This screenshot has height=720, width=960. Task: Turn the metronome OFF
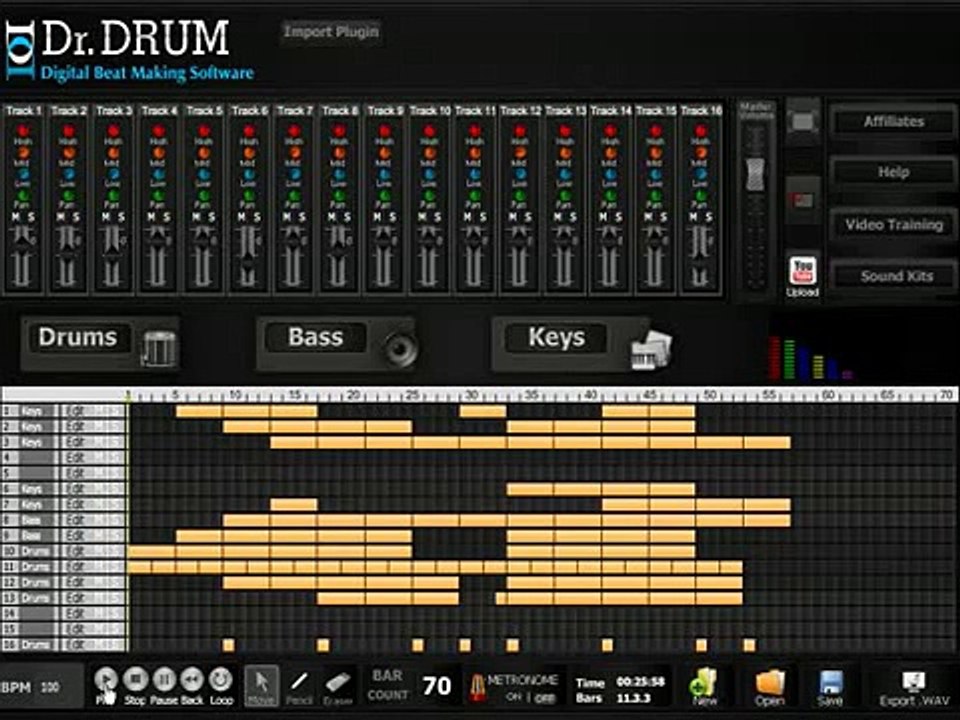(544, 697)
